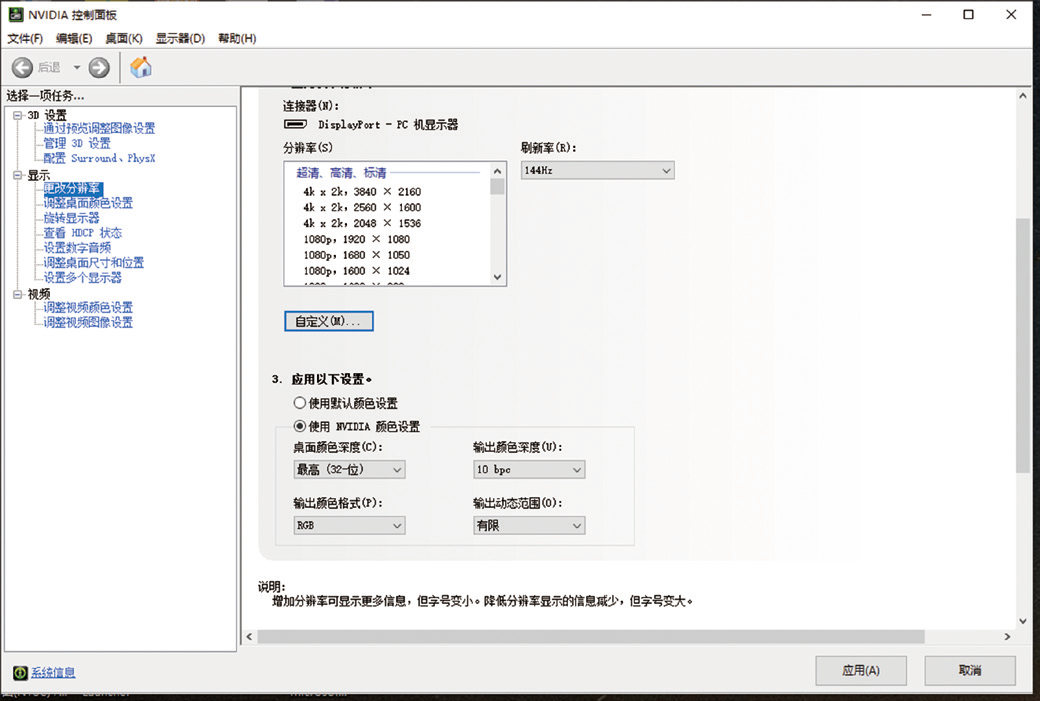Open the 刷新率 144Hz dropdown
The height and width of the screenshot is (701, 1040).
coord(598,170)
